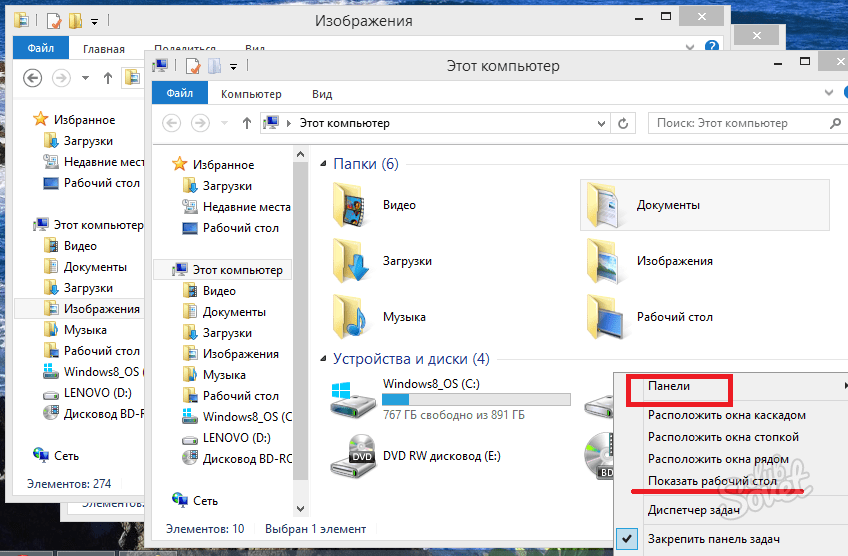Open Customize Quick Access Toolbar dropdown in Изображения
Viewport: 848px width, 556px height.
(94, 22)
